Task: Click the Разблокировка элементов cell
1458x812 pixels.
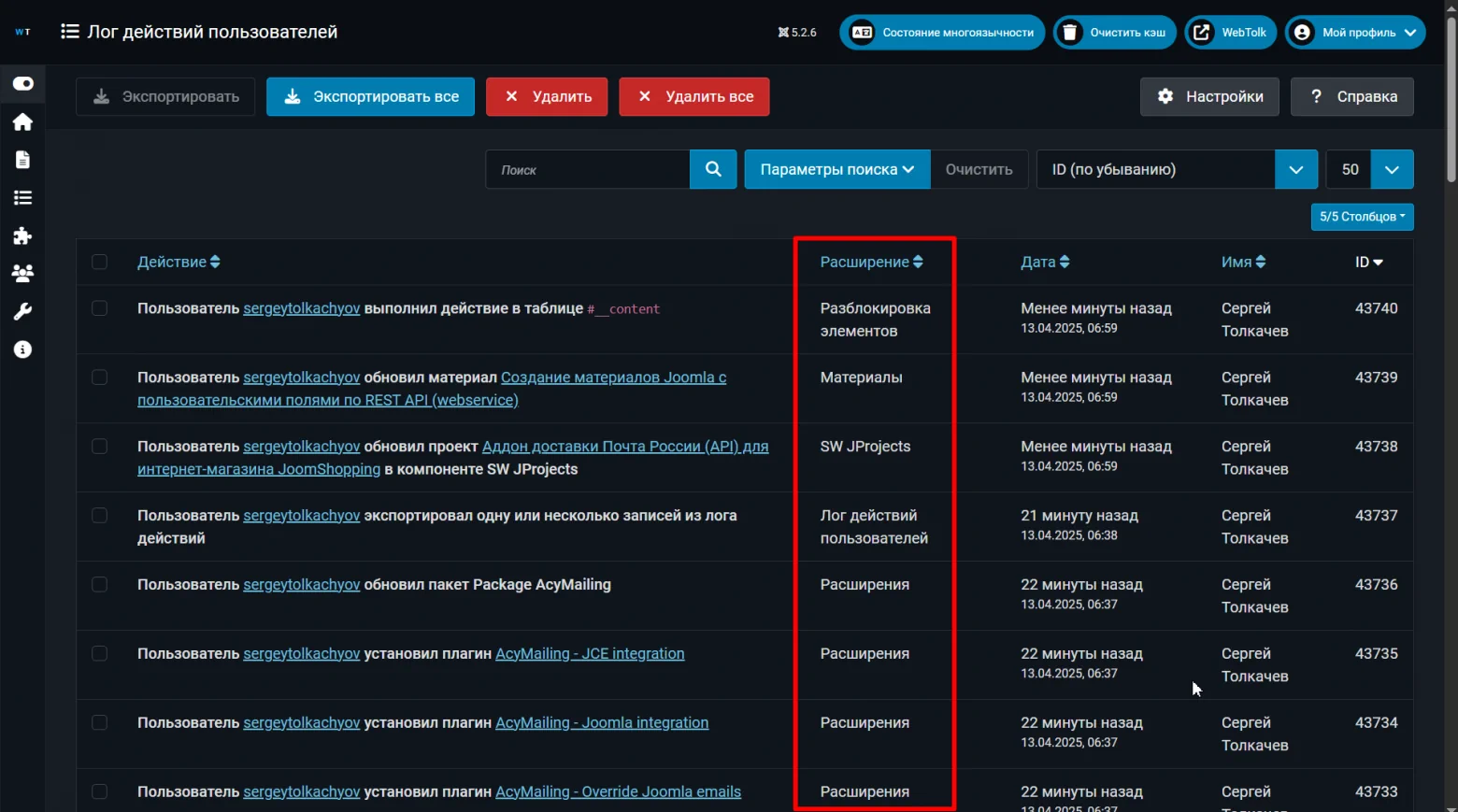Action: click(876, 320)
